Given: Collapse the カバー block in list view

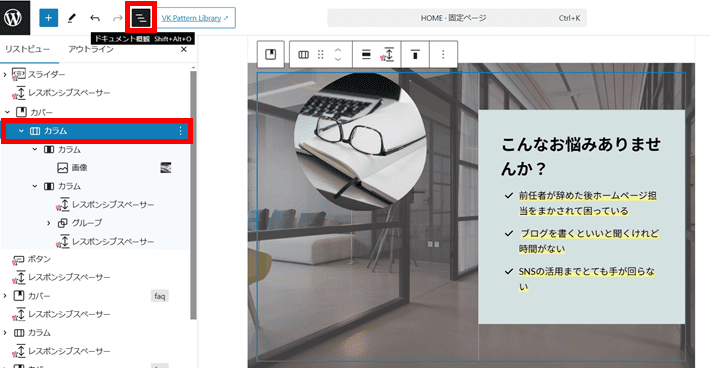Looking at the screenshot, I should click(x=7, y=112).
